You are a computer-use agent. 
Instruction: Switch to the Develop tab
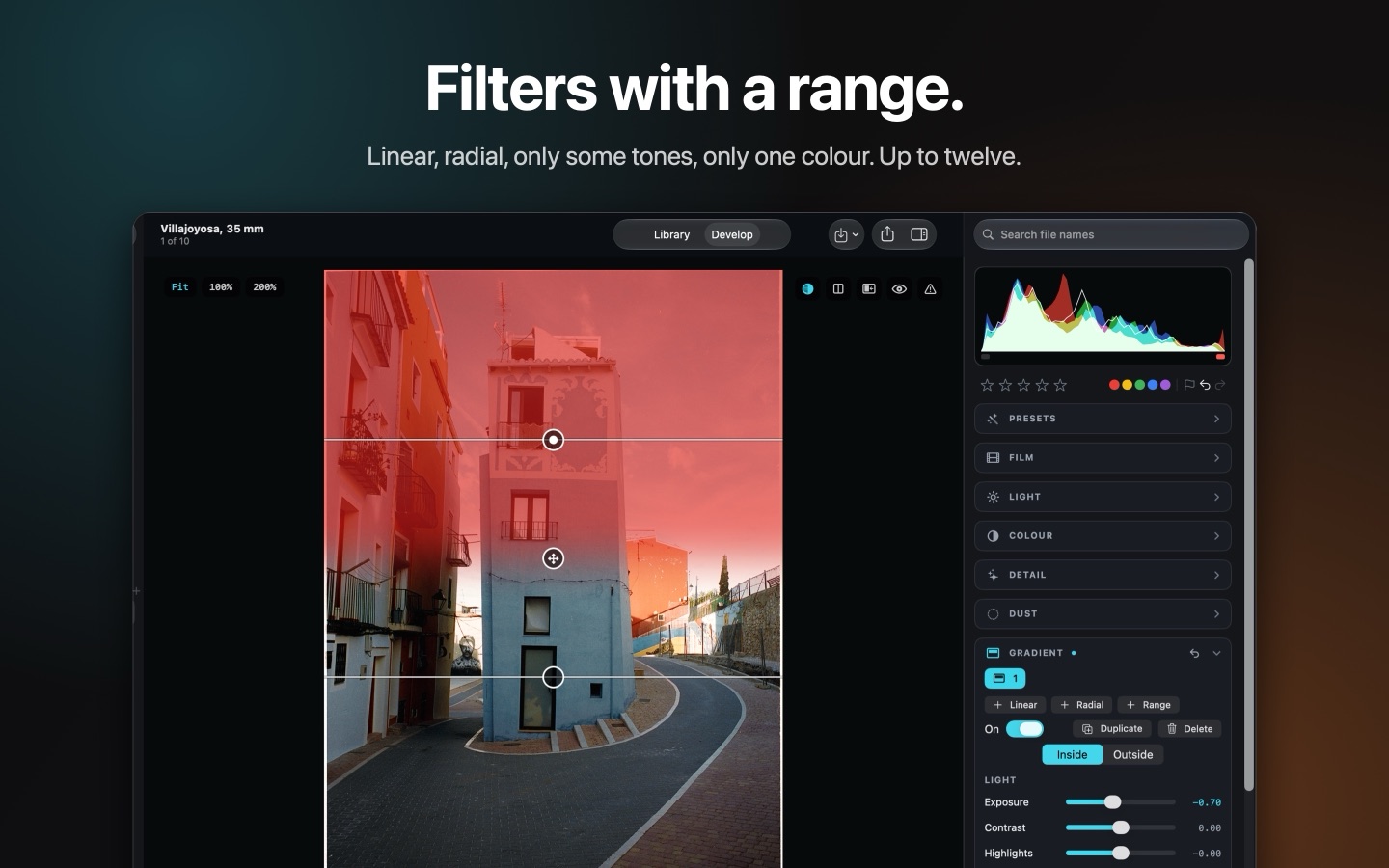(x=732, y=234)
